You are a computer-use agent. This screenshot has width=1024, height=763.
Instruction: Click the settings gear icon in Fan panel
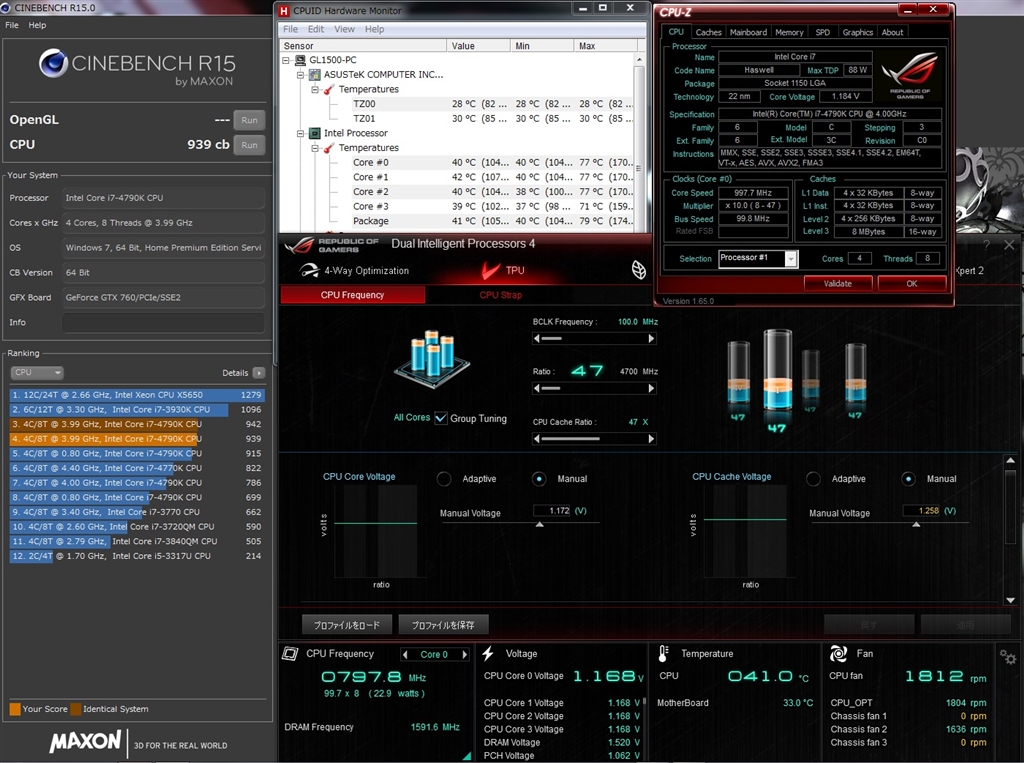pyautogui.click(x=1008, y=657)
